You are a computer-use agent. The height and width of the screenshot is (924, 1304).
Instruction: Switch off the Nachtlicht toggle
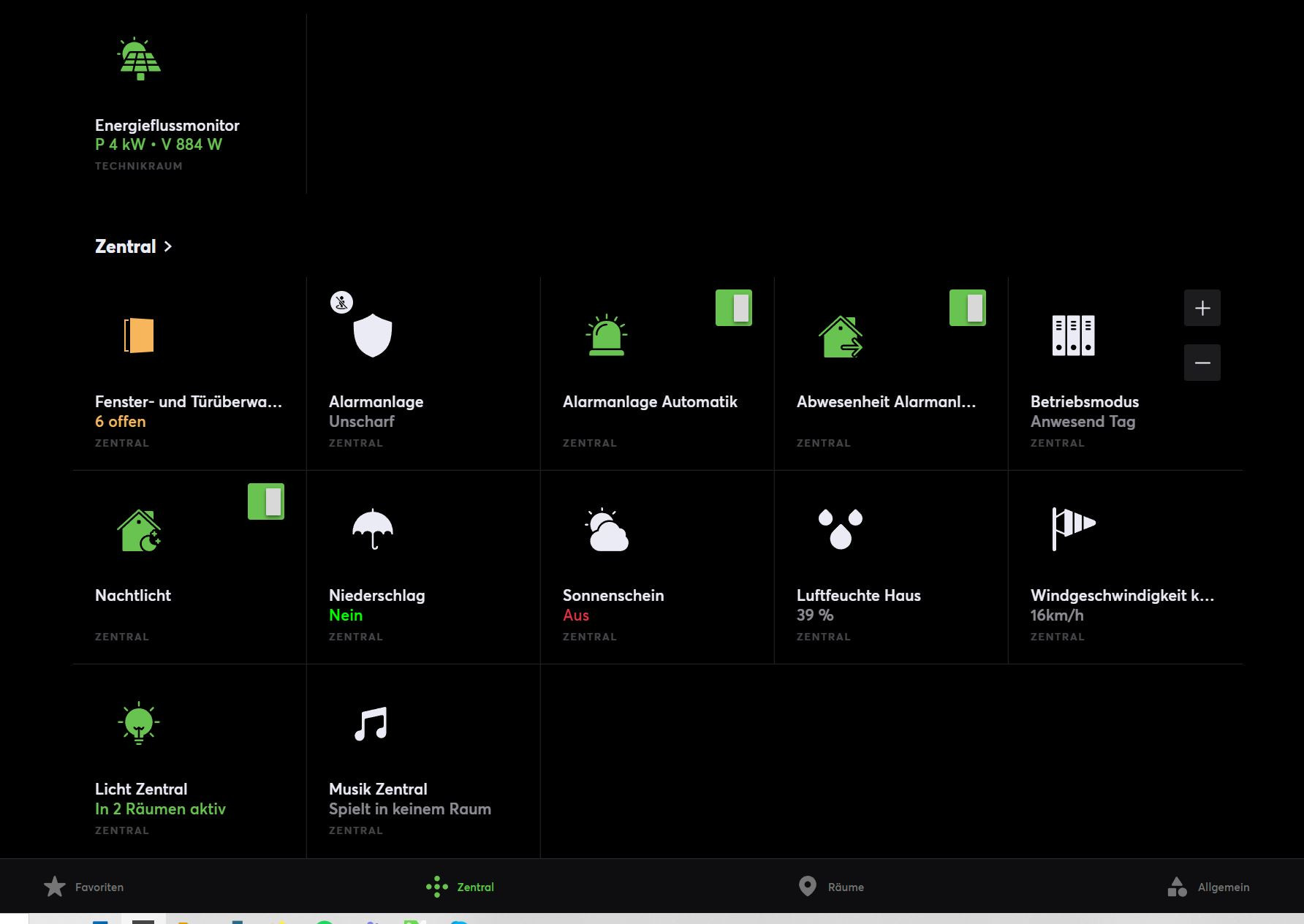(265, 501)
